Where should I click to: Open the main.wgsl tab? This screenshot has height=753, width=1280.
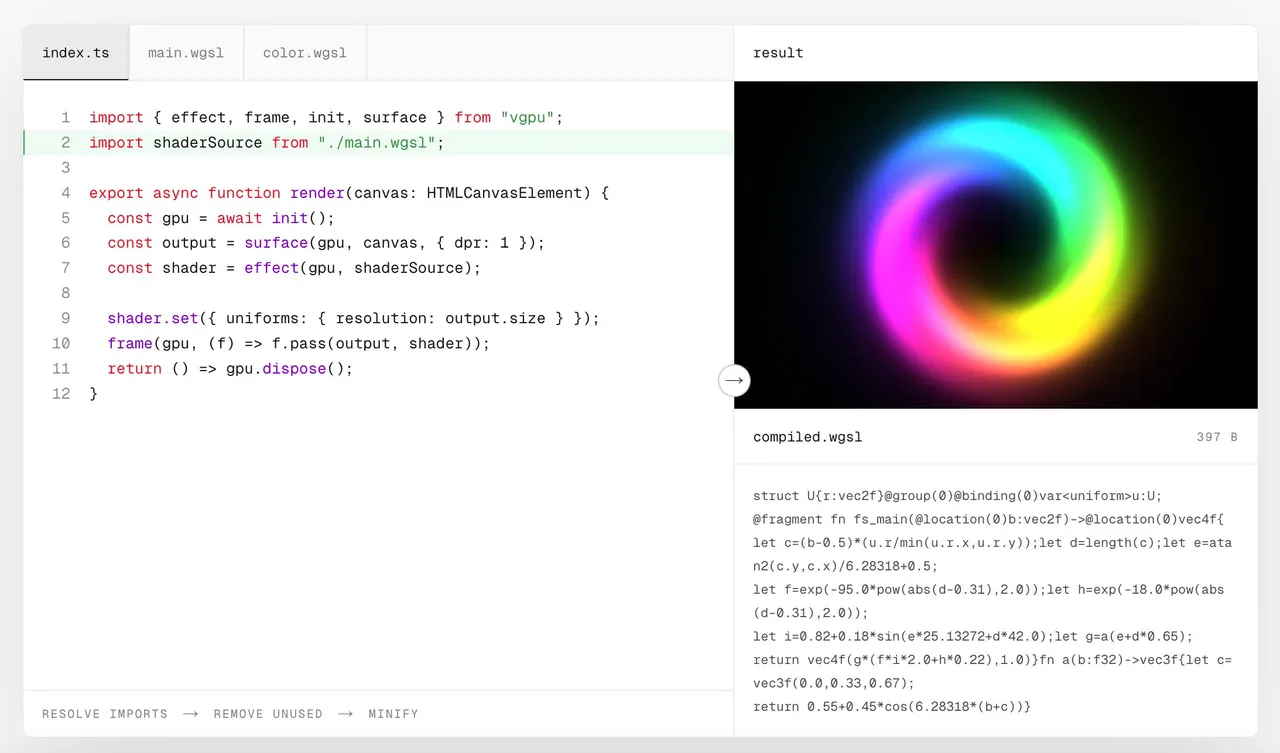click(186, 53)
